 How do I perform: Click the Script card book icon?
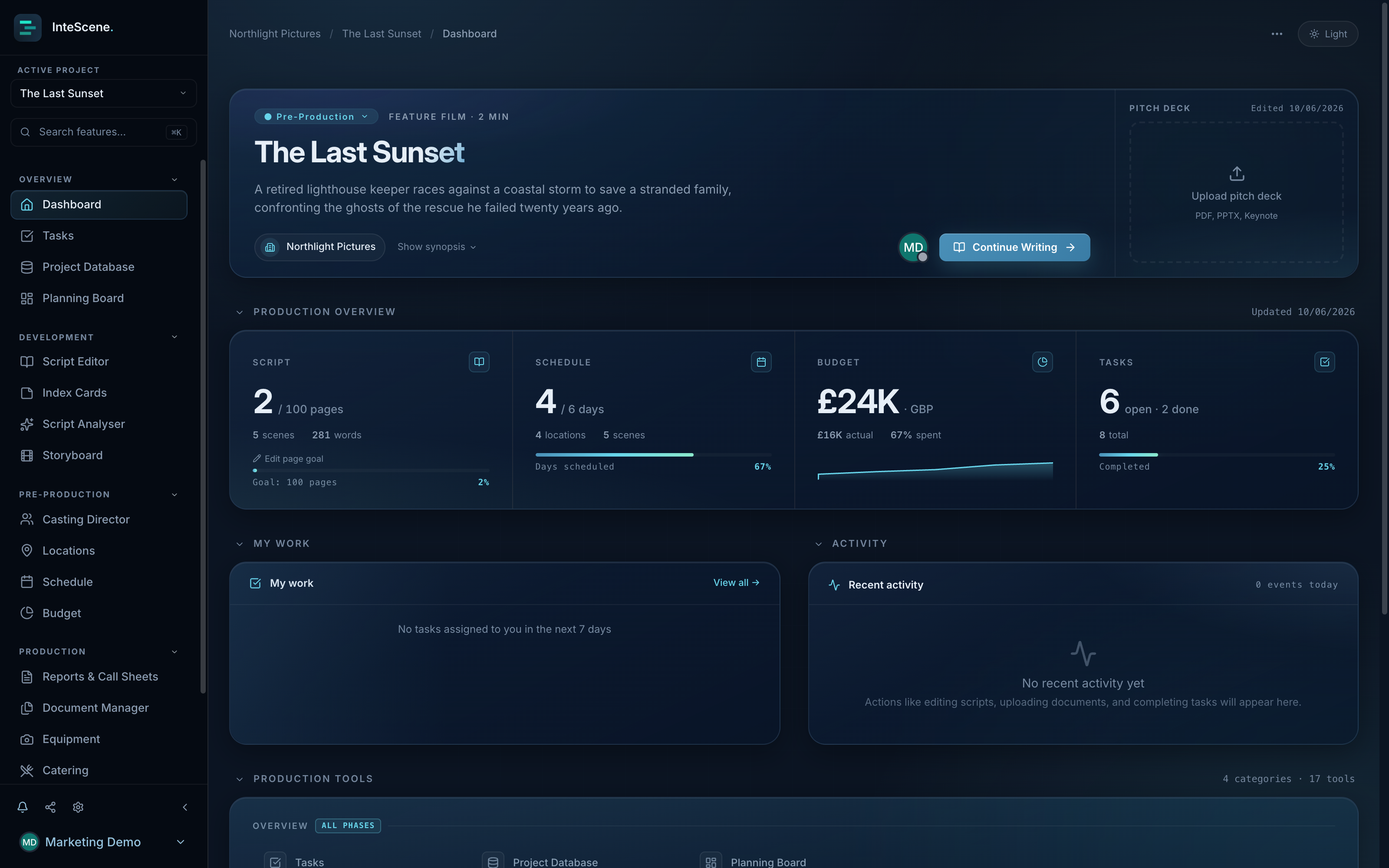479,362
